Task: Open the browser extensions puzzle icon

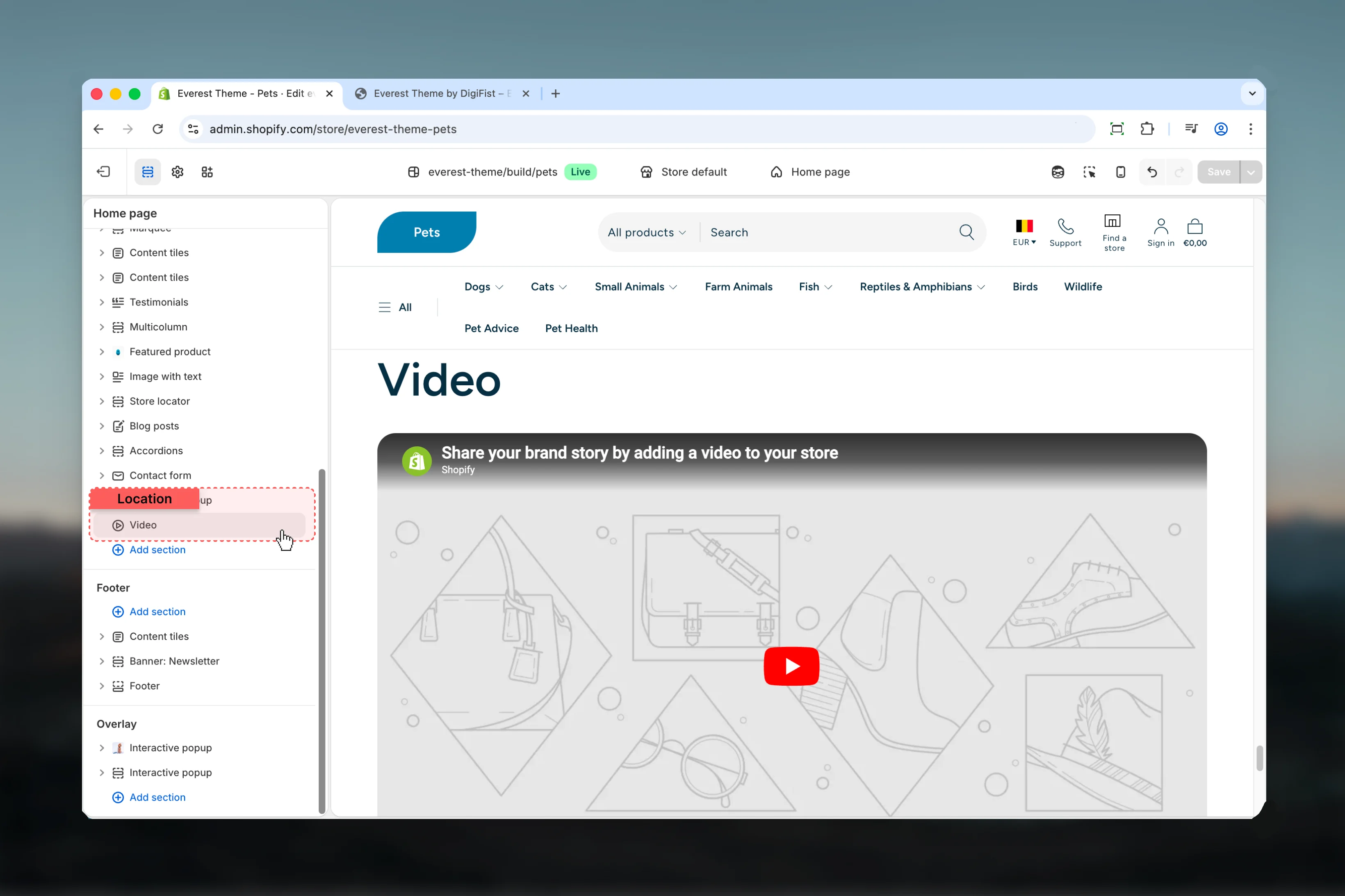Action: tap(1147, 129)
